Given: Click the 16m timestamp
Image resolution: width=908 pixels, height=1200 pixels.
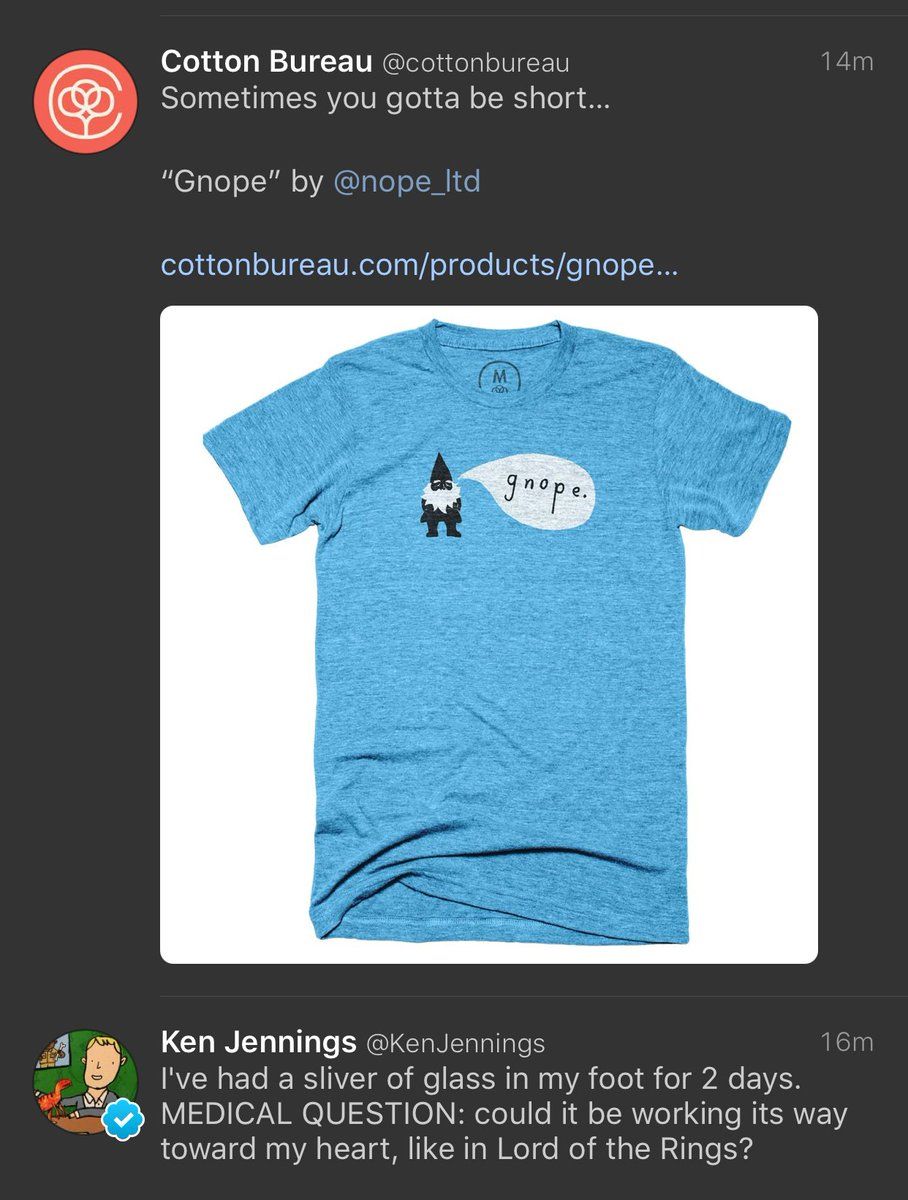Looking at the screenshot, I should [846, 1042].
